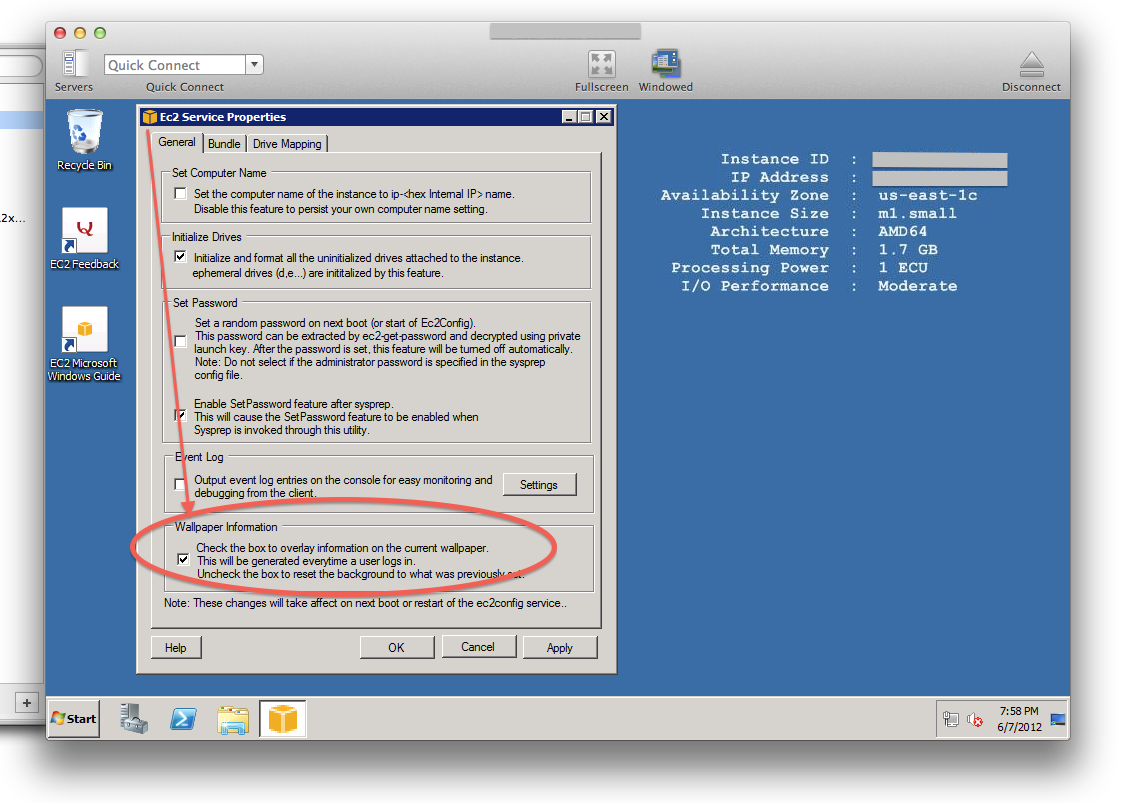Screen dimensions: 1122x803
Task: Confirm with the OK button
Action: pos(396,648)
